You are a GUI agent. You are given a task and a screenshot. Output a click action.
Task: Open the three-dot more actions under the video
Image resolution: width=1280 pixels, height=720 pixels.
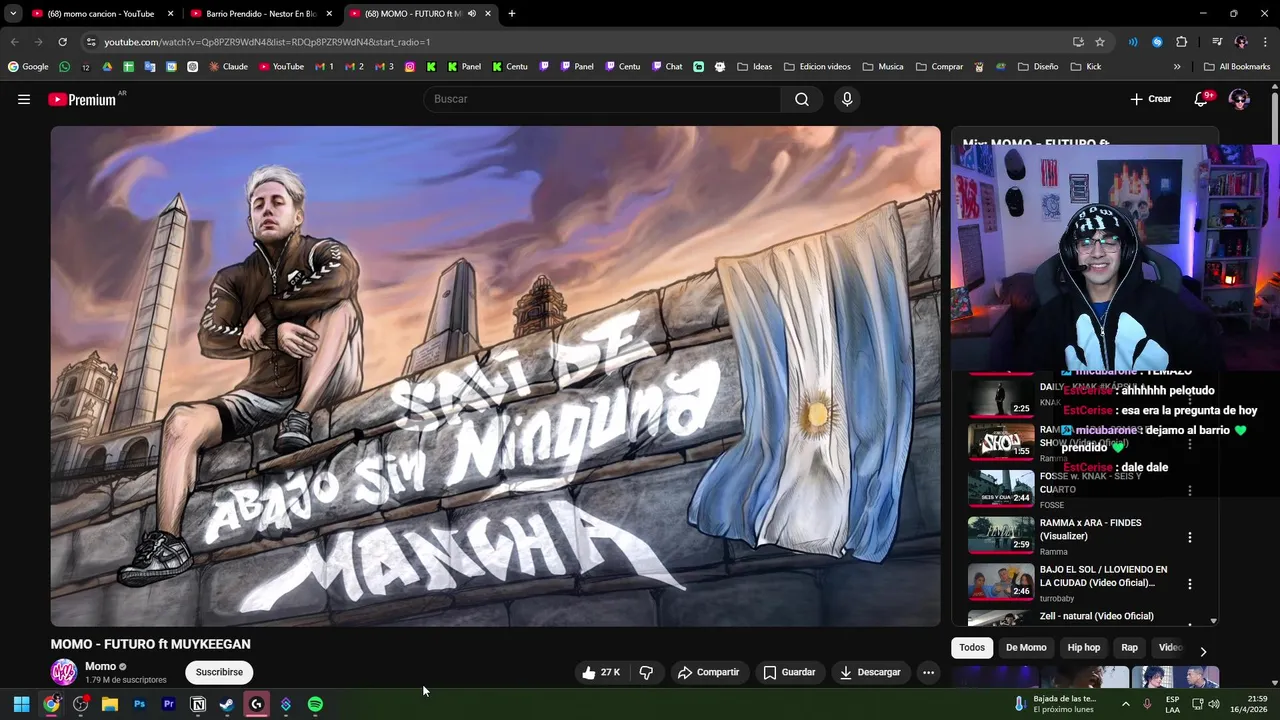(928, 672)
